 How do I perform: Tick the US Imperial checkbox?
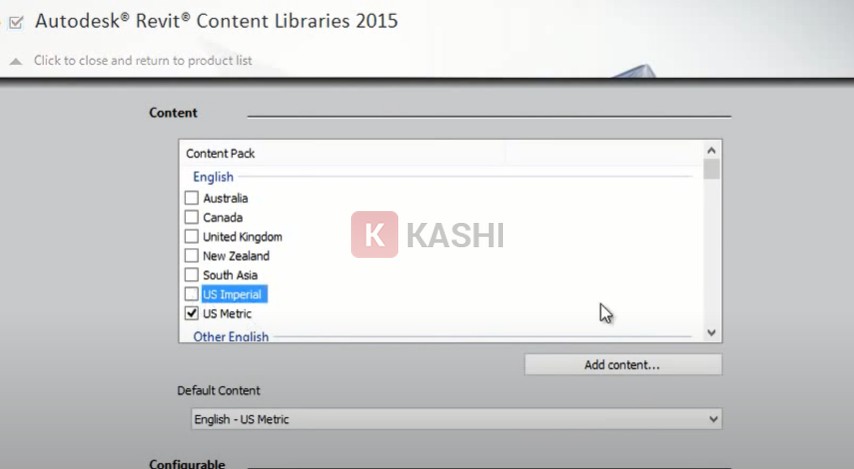[192, 295]
